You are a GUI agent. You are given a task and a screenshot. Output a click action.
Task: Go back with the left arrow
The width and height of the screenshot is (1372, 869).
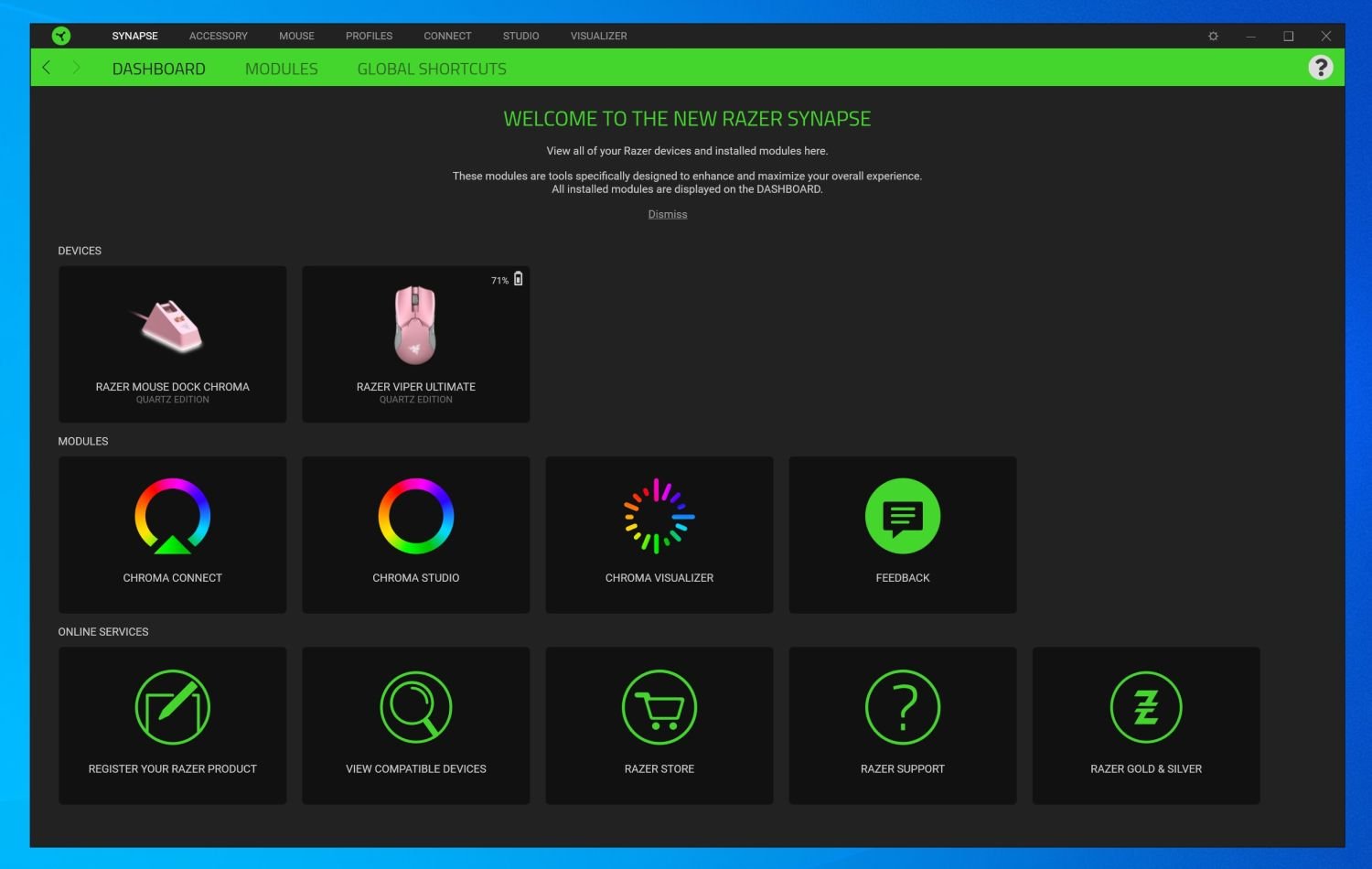pos(47,68)
